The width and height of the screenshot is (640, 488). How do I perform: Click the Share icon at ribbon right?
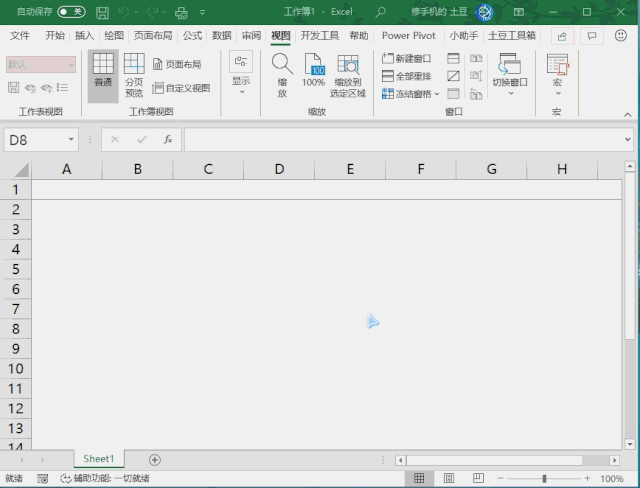pyautogui.click(x=562, y=36)
